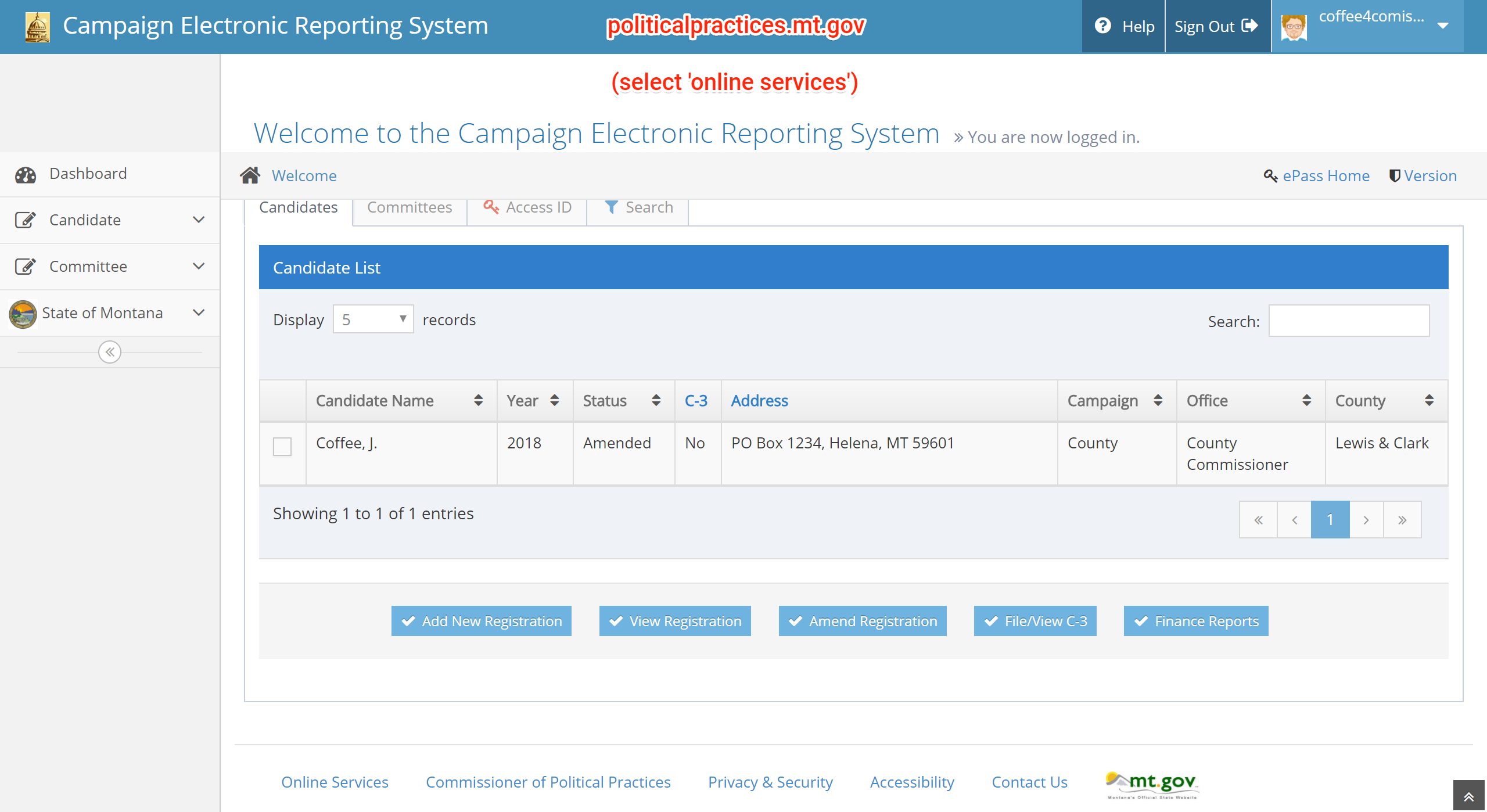The width and height of the screenshot is (1487, 812).
Task: Click the candidate Search input field
Action: coord(1349,321)
